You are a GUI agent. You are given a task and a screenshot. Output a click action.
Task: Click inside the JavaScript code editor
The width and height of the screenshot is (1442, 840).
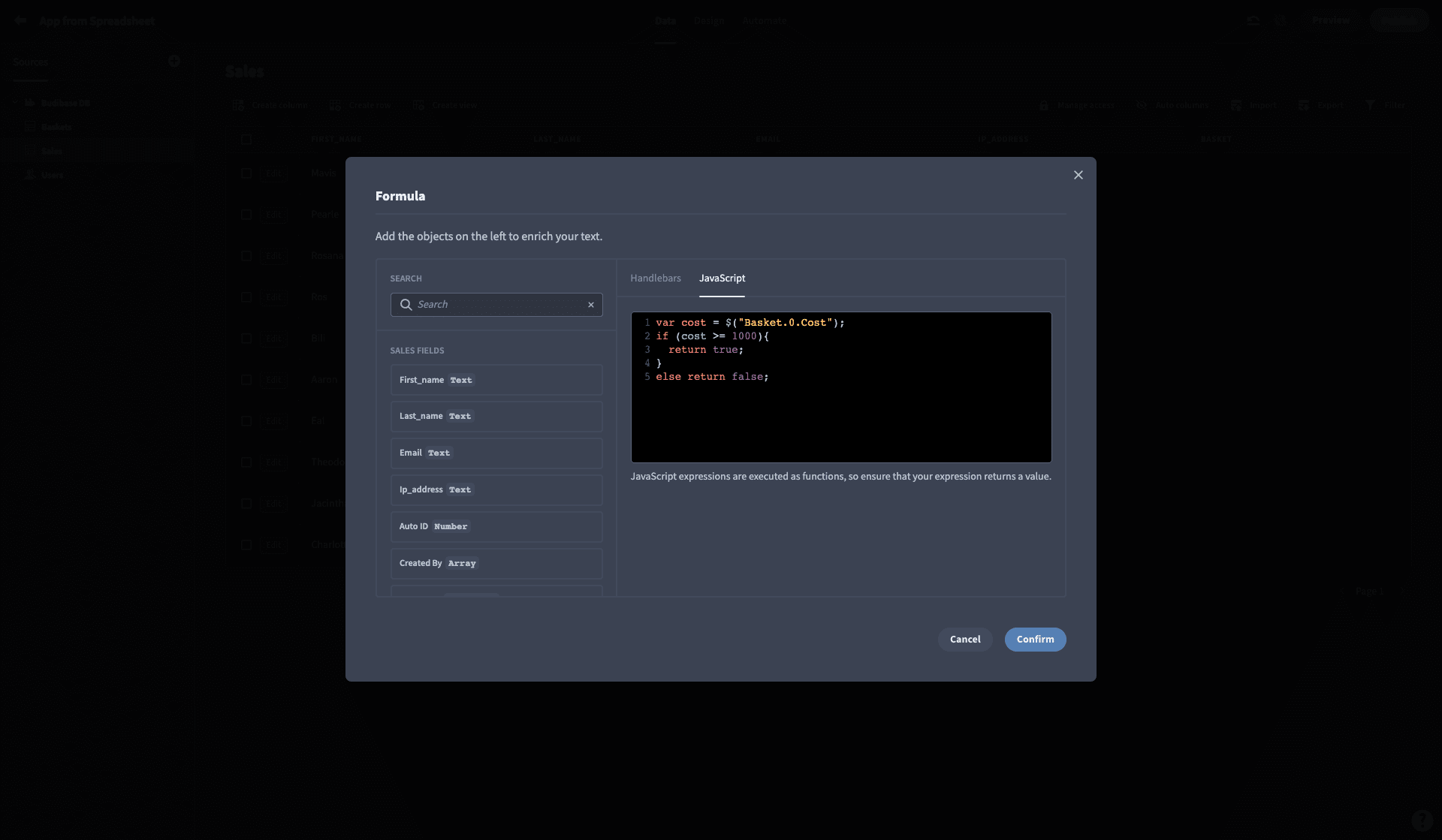841,387
